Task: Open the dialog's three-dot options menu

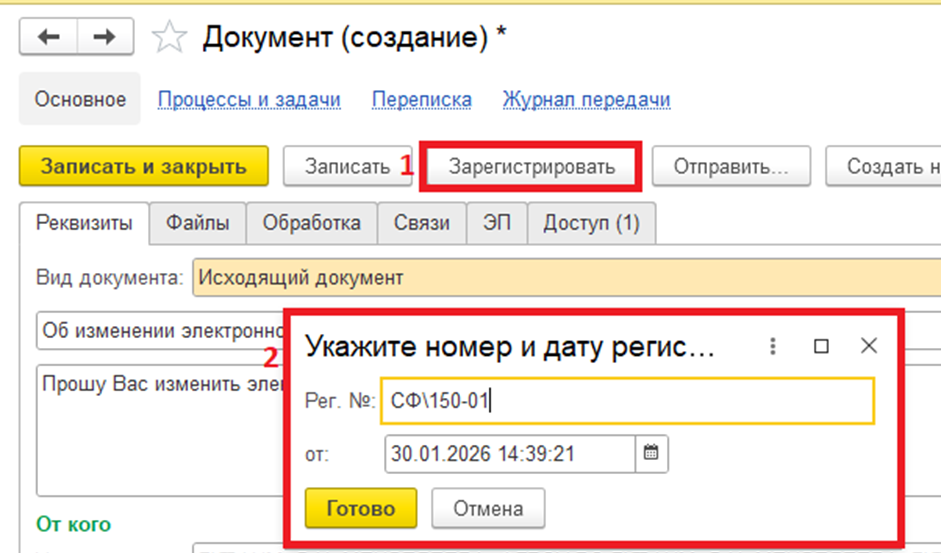Action: [772, 346]
